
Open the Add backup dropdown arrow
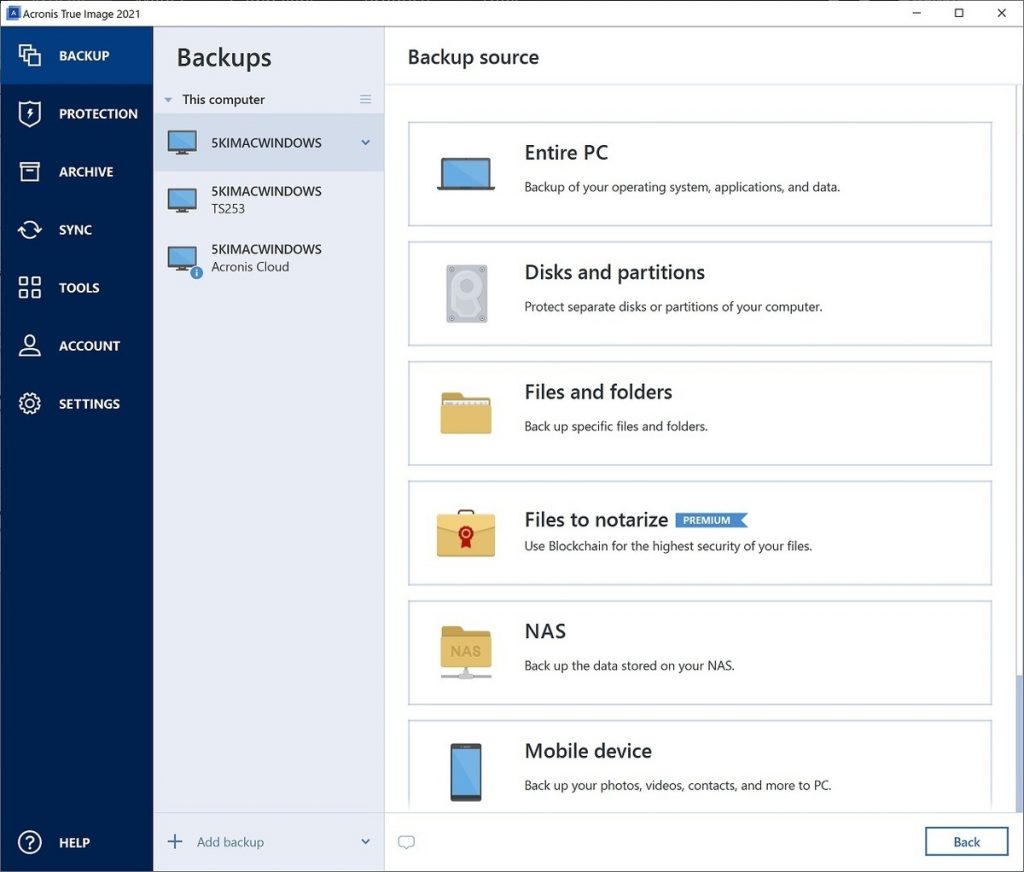tap(366, 841)
